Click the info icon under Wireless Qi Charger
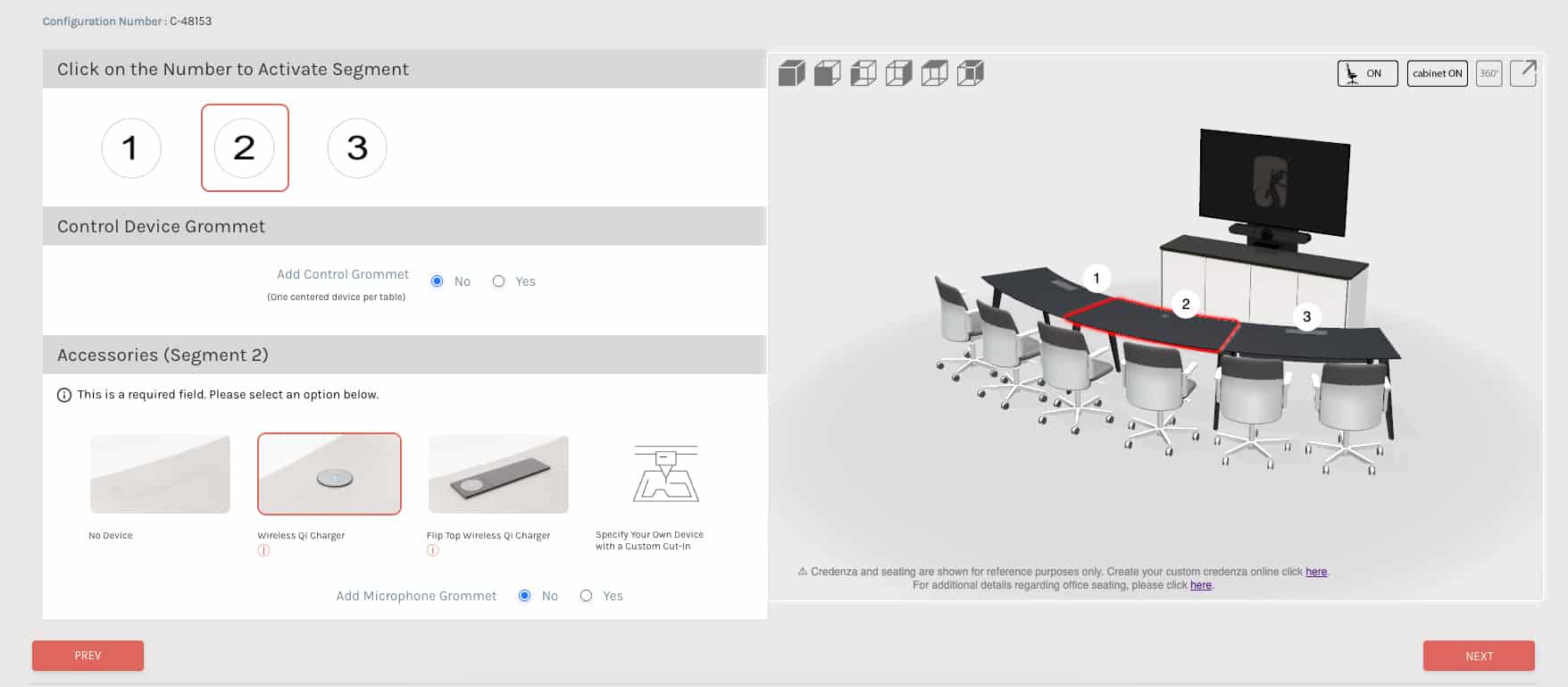 (263, 550)
